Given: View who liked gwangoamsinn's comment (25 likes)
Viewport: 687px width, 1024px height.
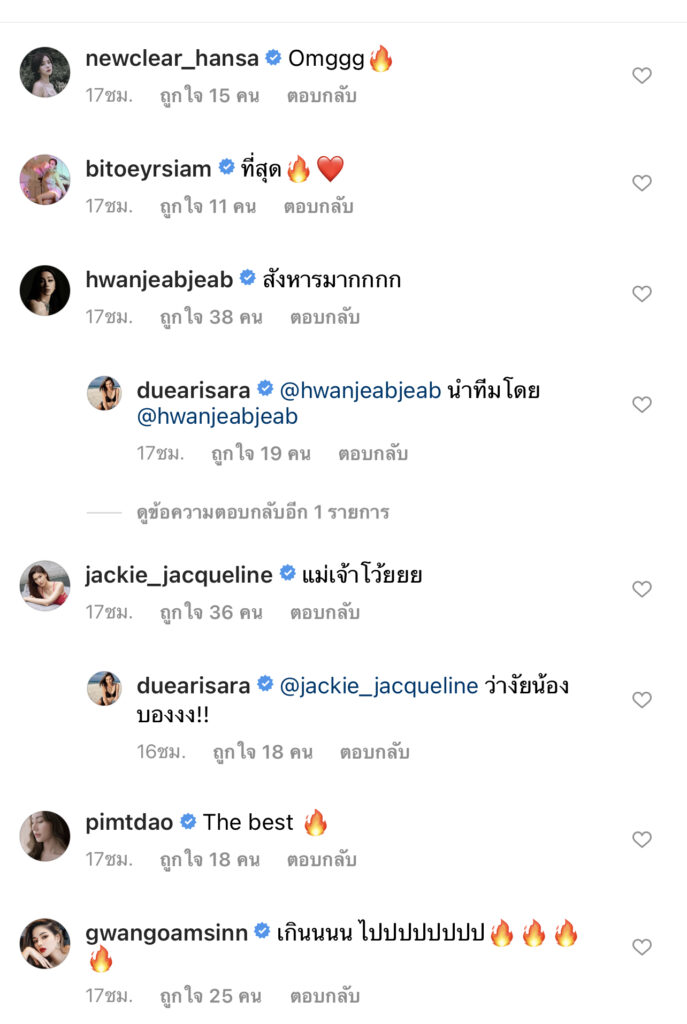Looking at the screenshot, I should (x=211, y=996).
